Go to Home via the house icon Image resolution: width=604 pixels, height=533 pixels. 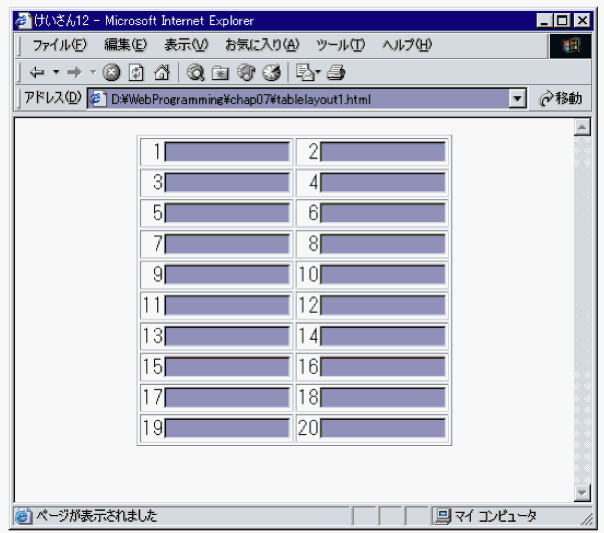(x=160, y=72)
